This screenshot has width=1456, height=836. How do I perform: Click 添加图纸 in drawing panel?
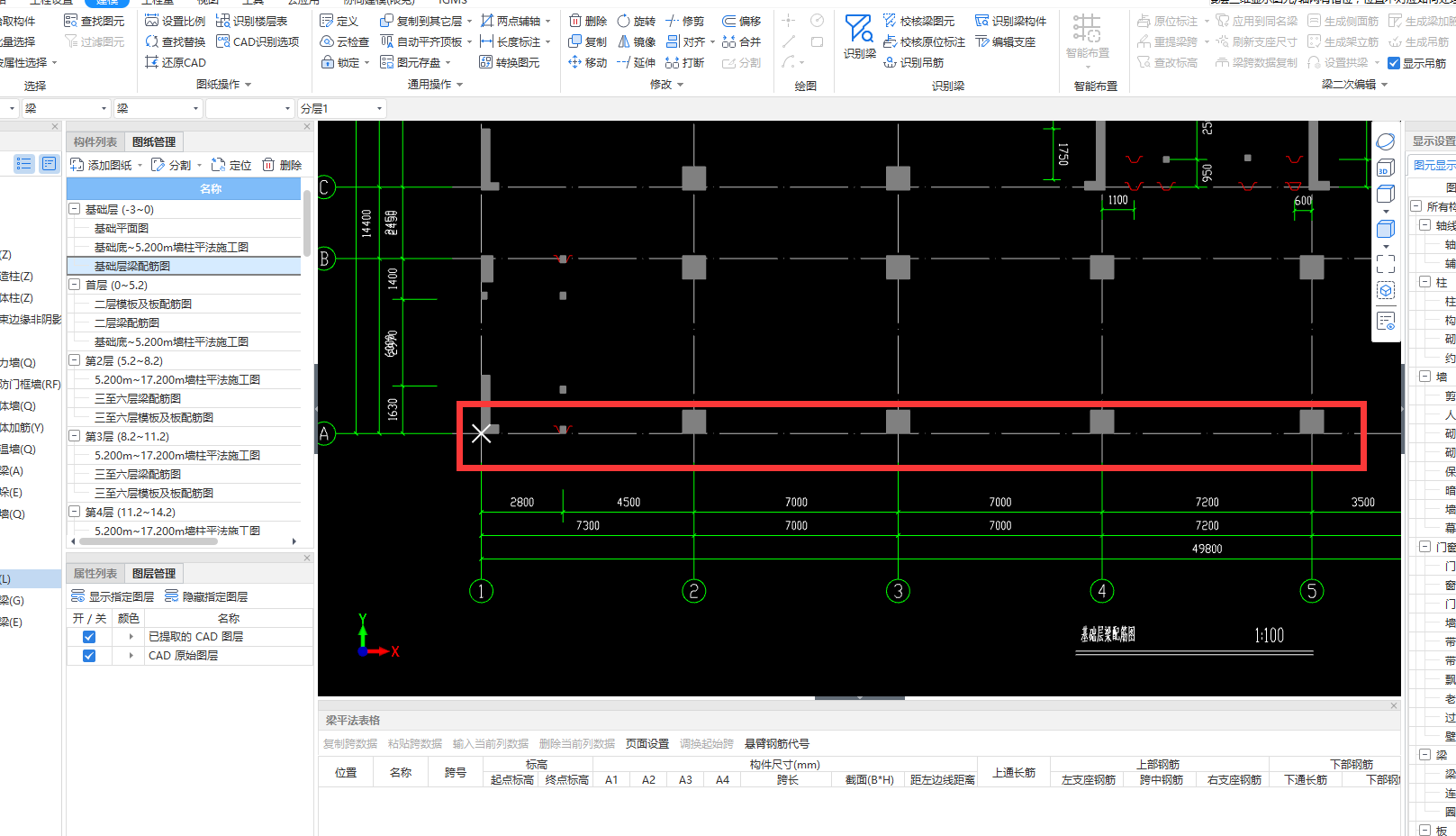[x=101, y=165]
